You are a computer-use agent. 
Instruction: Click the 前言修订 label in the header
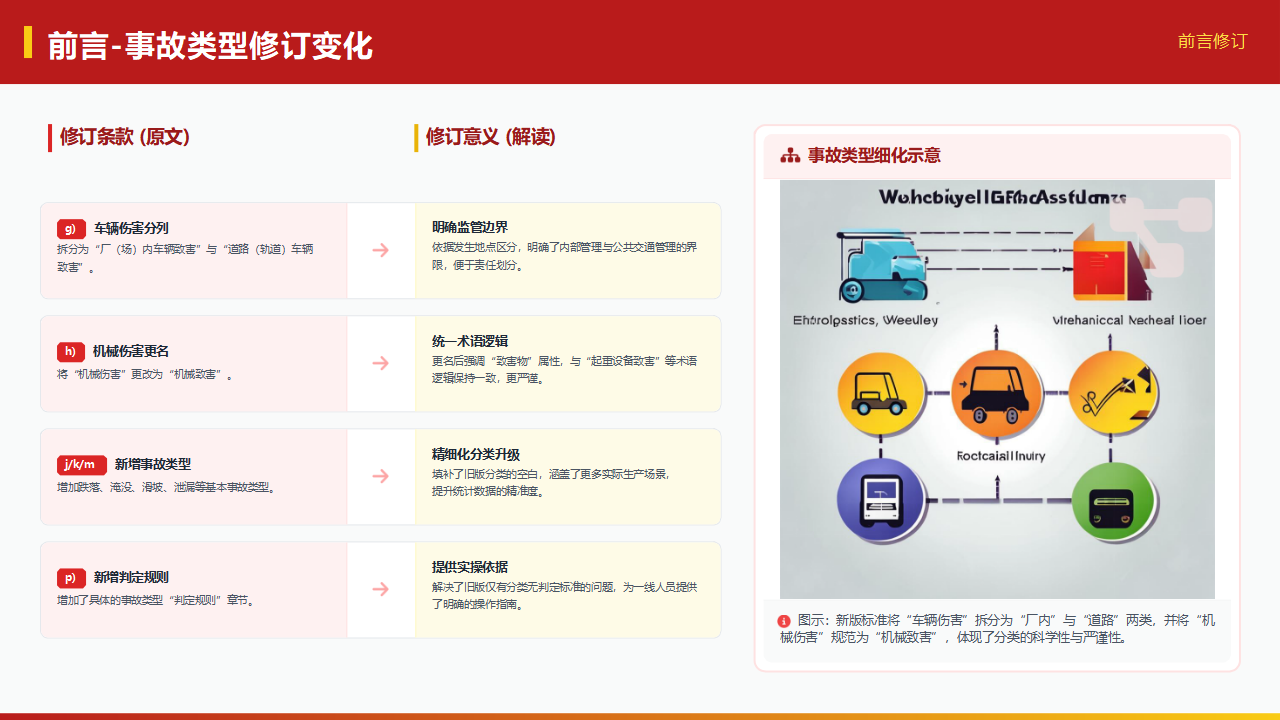[1212, 42]
